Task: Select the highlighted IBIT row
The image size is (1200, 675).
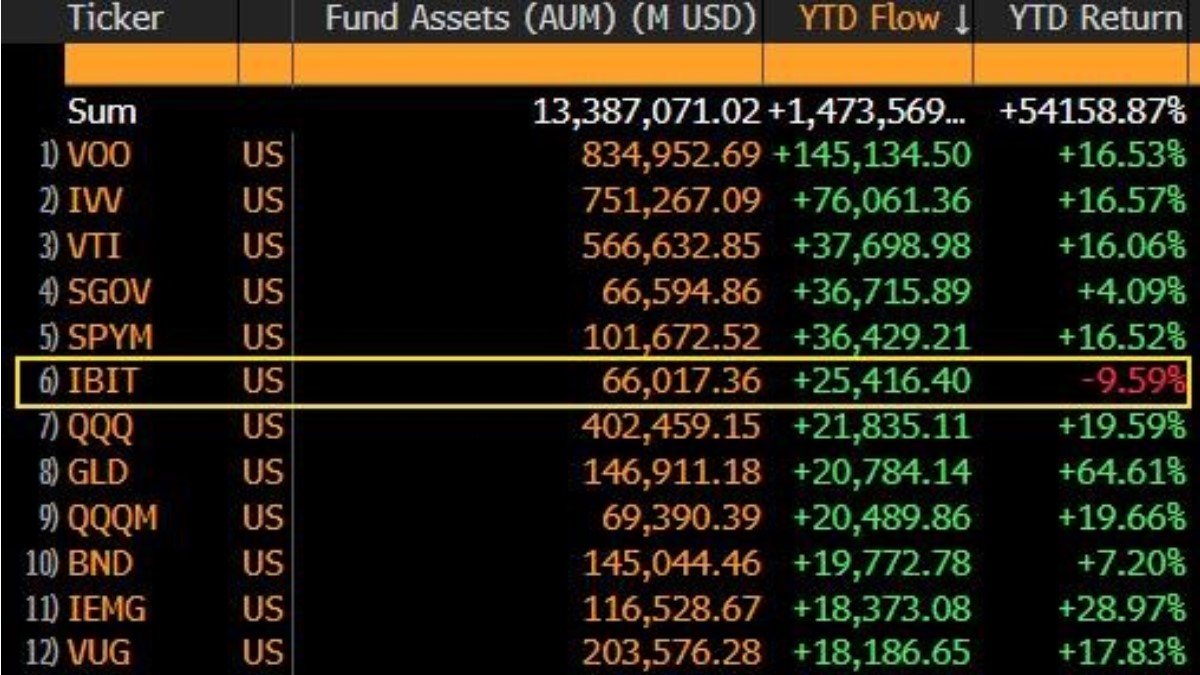Action: (x=600, y=377)
